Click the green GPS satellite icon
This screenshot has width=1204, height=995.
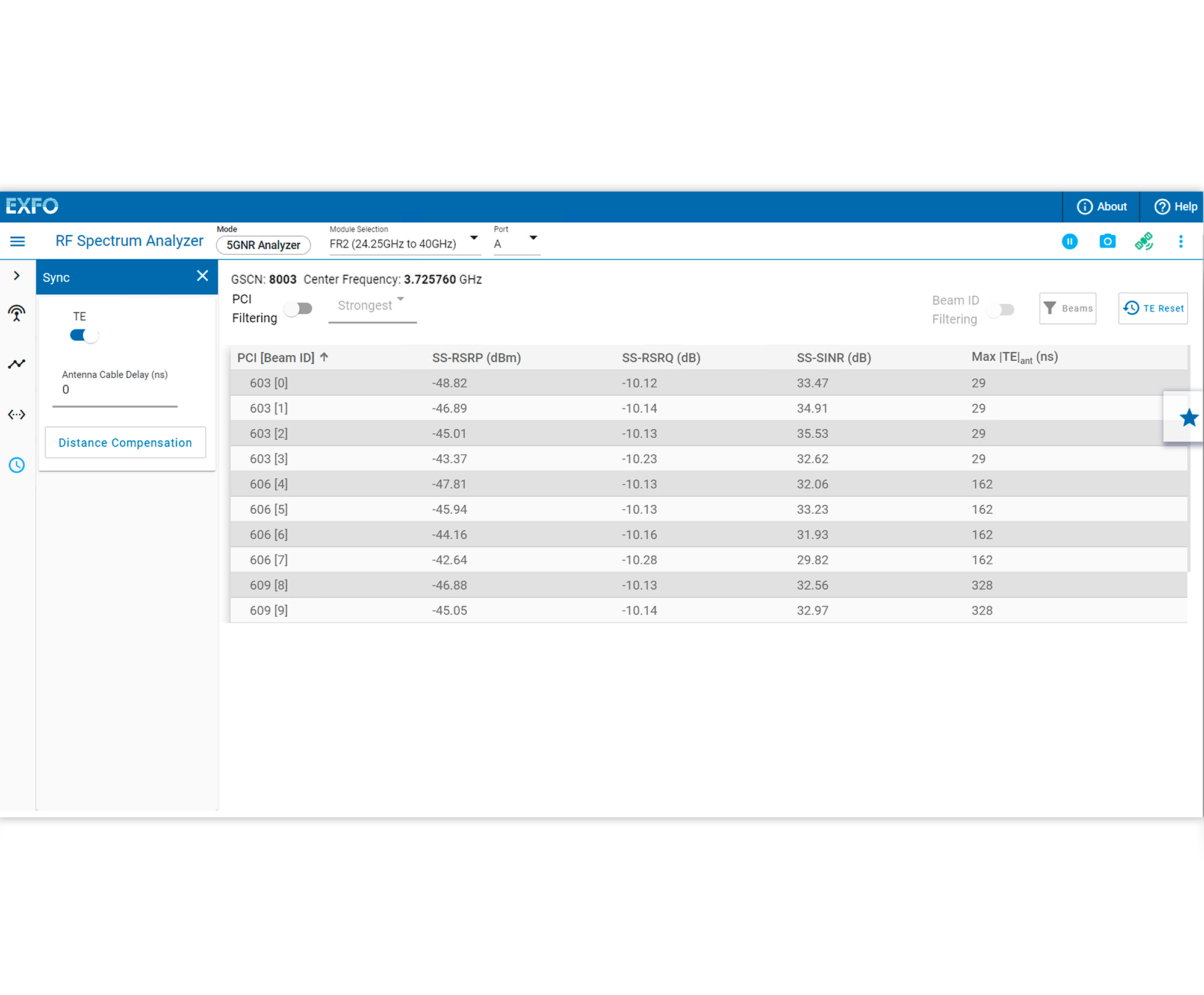pos(1143,242)
